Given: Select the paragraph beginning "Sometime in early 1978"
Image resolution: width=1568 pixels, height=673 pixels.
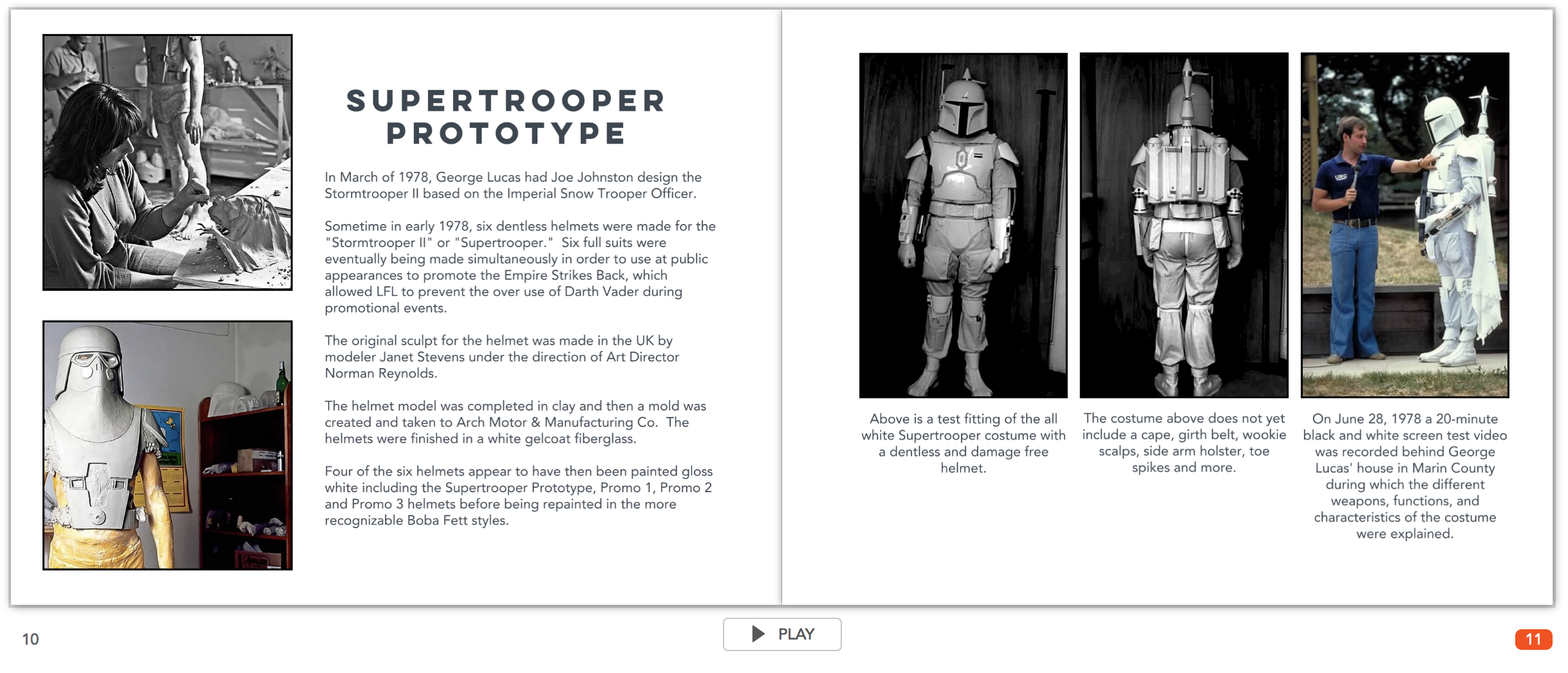Looking at the screenshot, I should [519, 267].
